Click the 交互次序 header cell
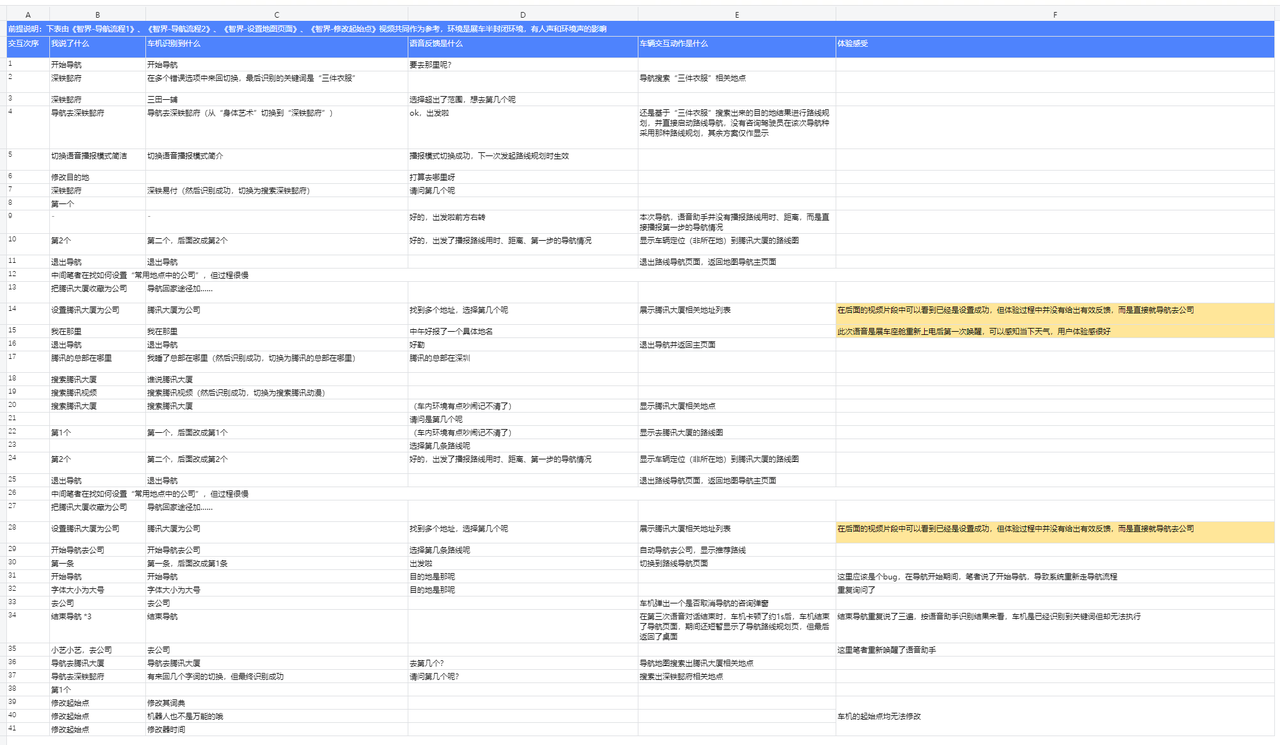Image resolution: width=1280 pixels, height=745 pixels. pyautogui.click(x=27, y=47)
